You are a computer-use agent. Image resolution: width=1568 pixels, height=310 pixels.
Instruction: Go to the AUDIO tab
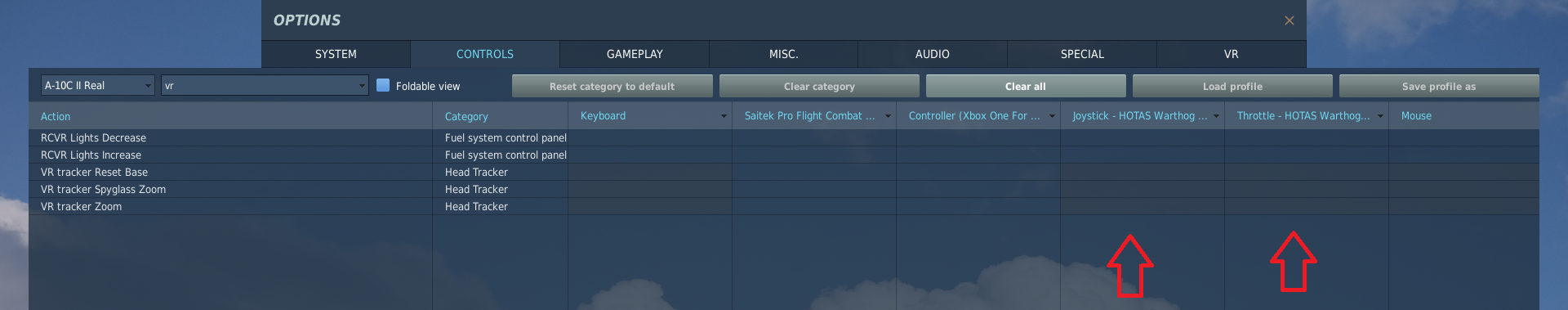pos(933,54)
